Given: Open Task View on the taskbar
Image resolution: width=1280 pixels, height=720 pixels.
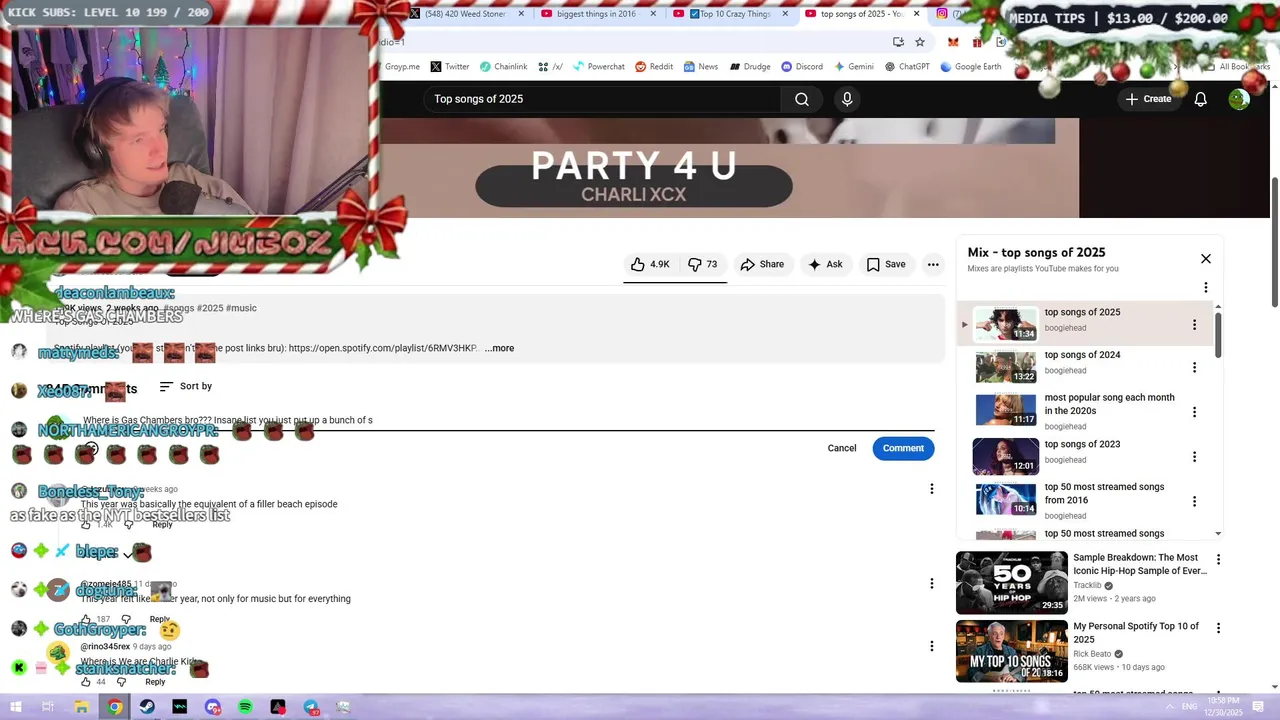Looking at the screenshot, I should point(47,707).
